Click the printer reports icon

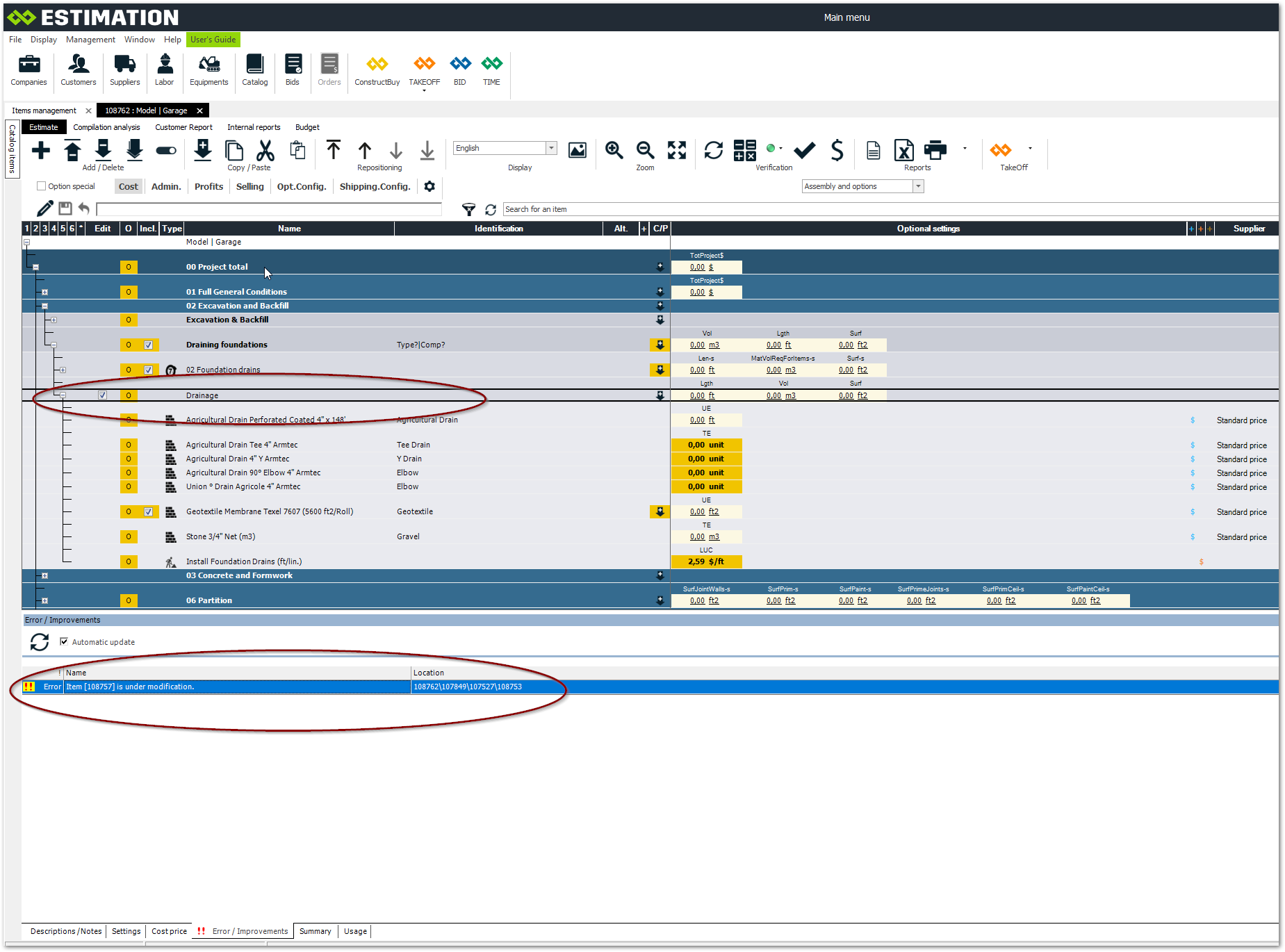coord(935,150)
